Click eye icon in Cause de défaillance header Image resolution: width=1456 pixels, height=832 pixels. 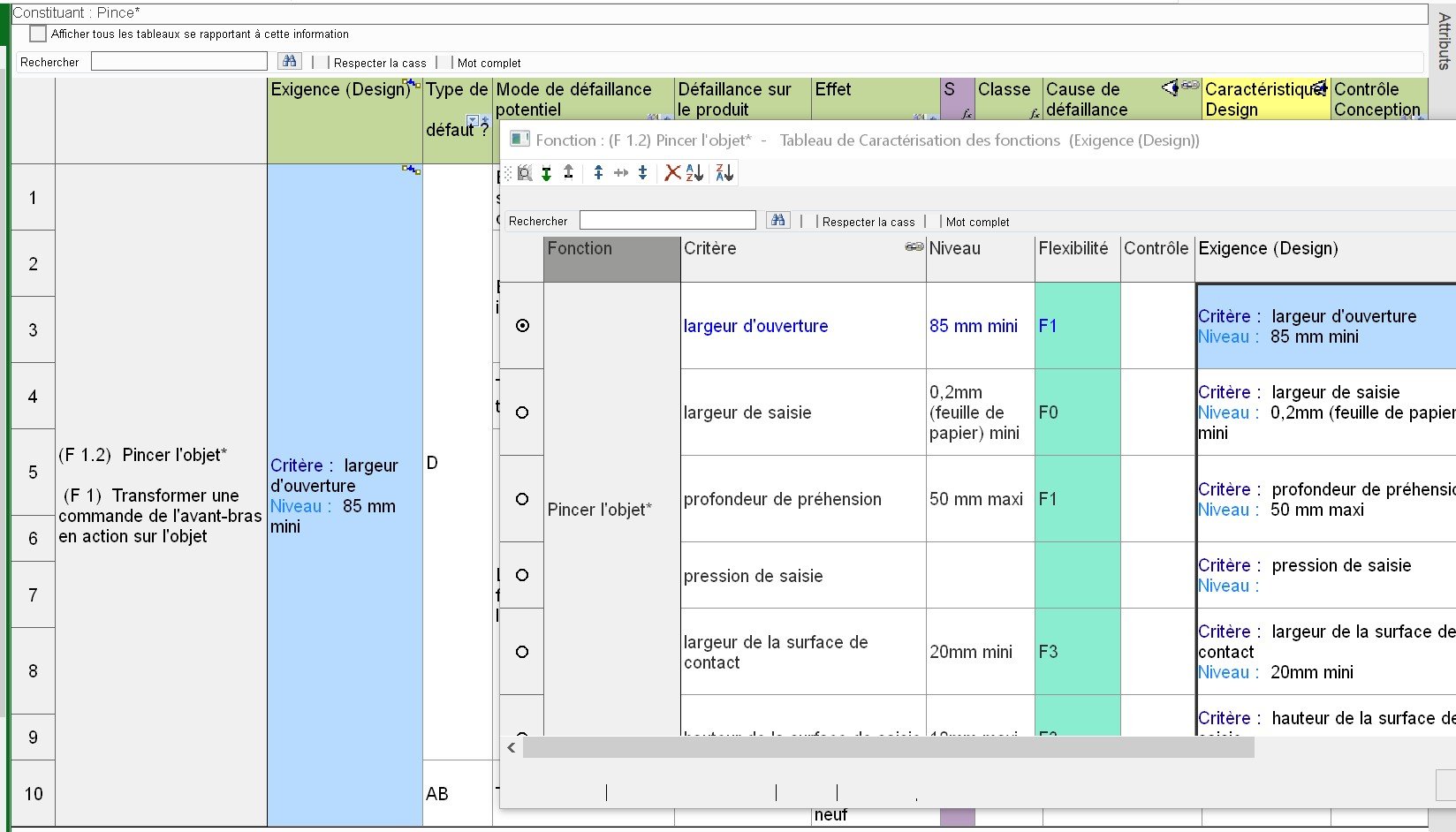(1171, 87)
